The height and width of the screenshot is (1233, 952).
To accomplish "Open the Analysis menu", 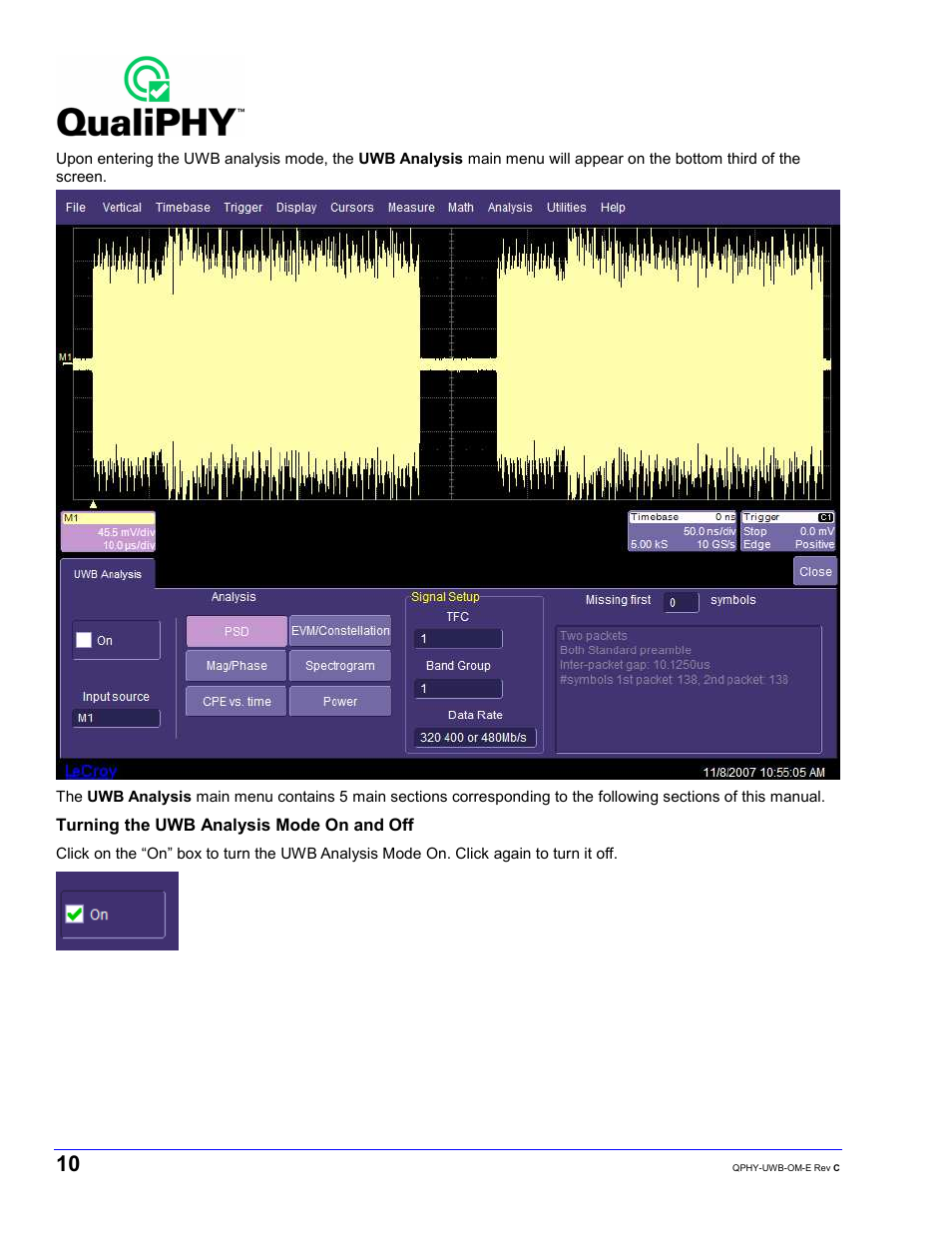I will point(510,208).
